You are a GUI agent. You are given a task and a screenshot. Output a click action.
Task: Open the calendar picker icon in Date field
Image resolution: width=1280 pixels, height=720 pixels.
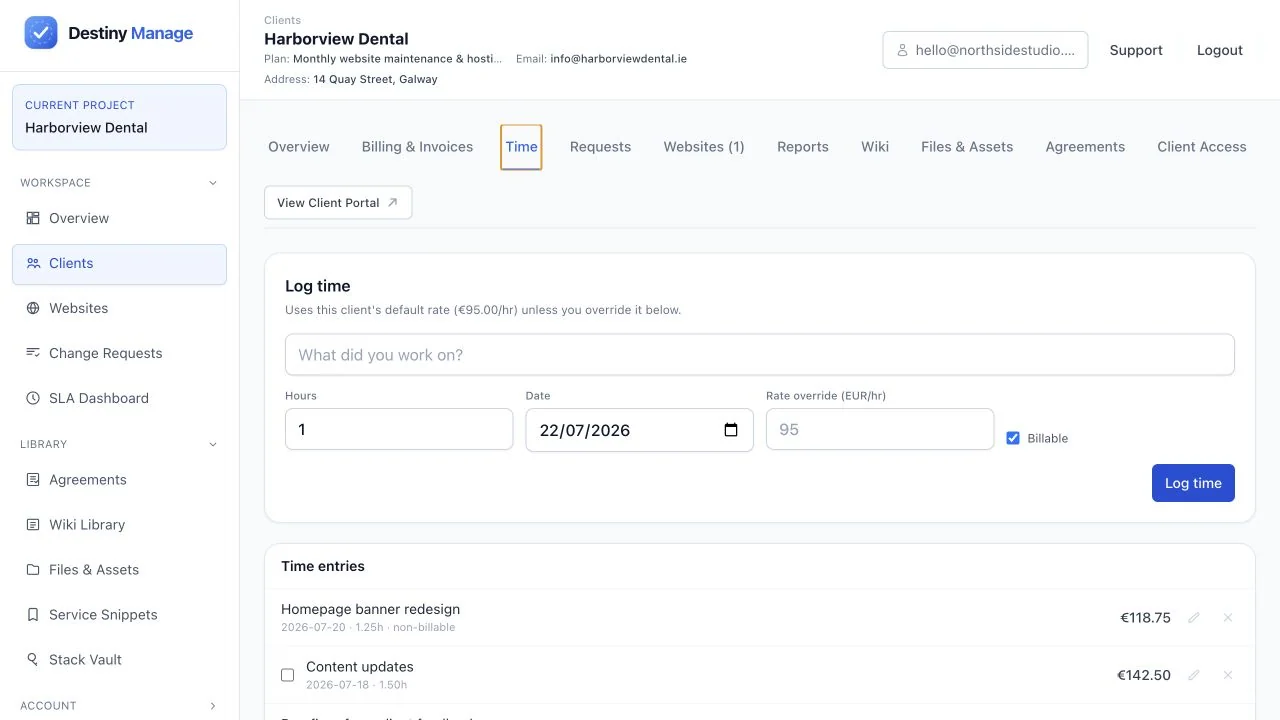[731, 430]
